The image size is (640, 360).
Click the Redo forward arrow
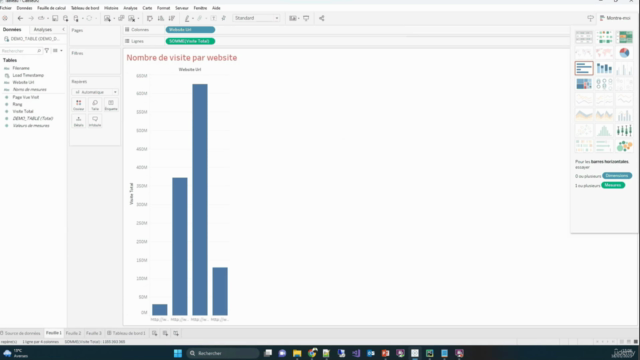coord(31,18)
